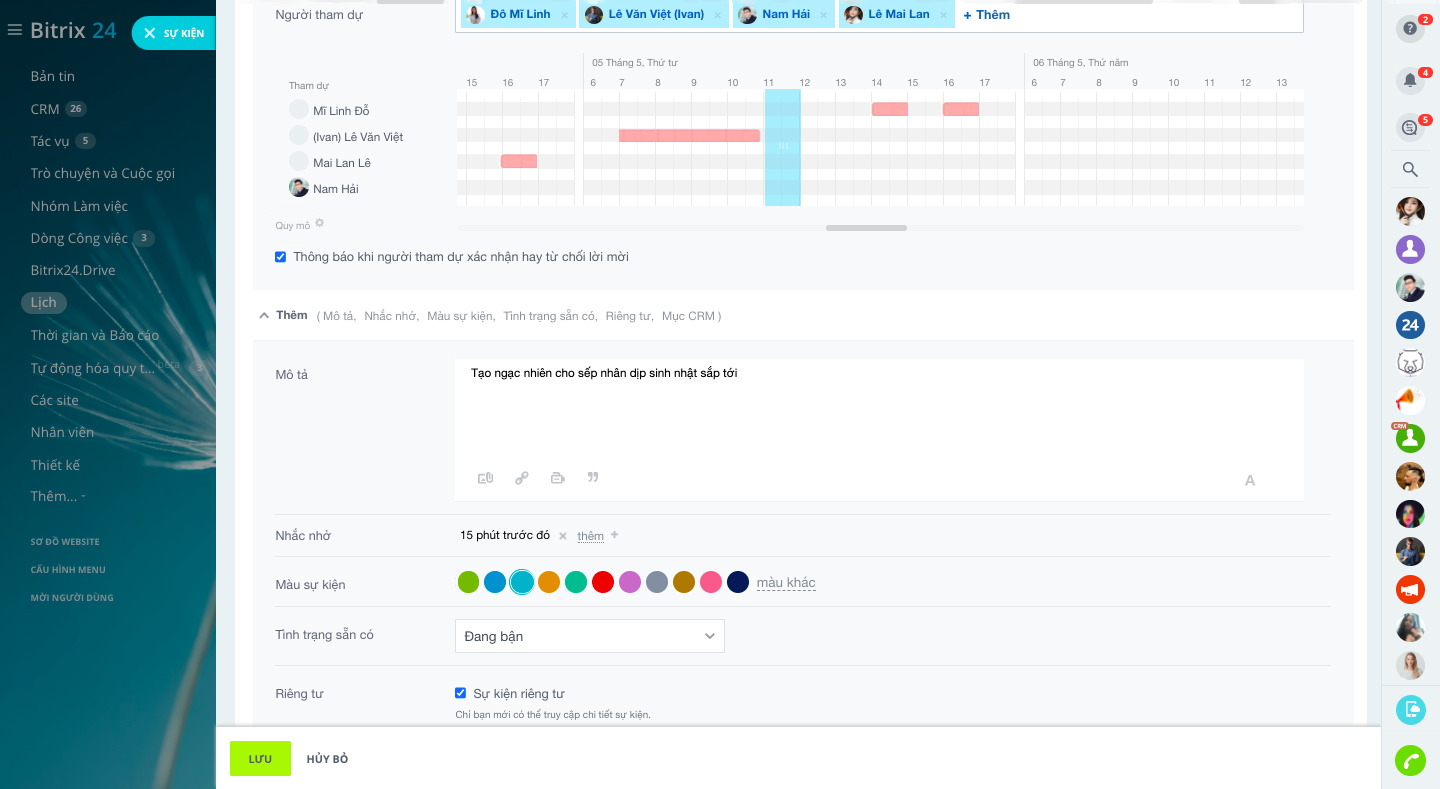
Task: Open the Tình trạng sẵn có dropdown
Action: pyautogui.click(x=590, y=636)
